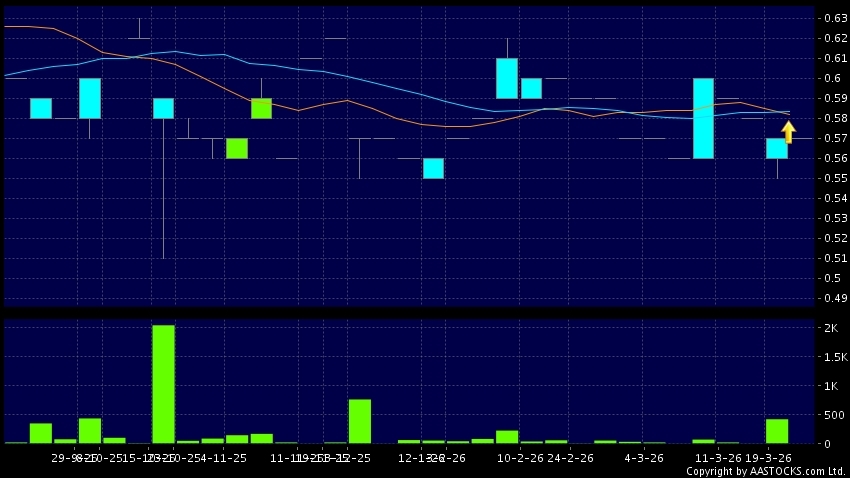Click the 0.63 price axis label

pyautogui.click(x=834, y=18)
